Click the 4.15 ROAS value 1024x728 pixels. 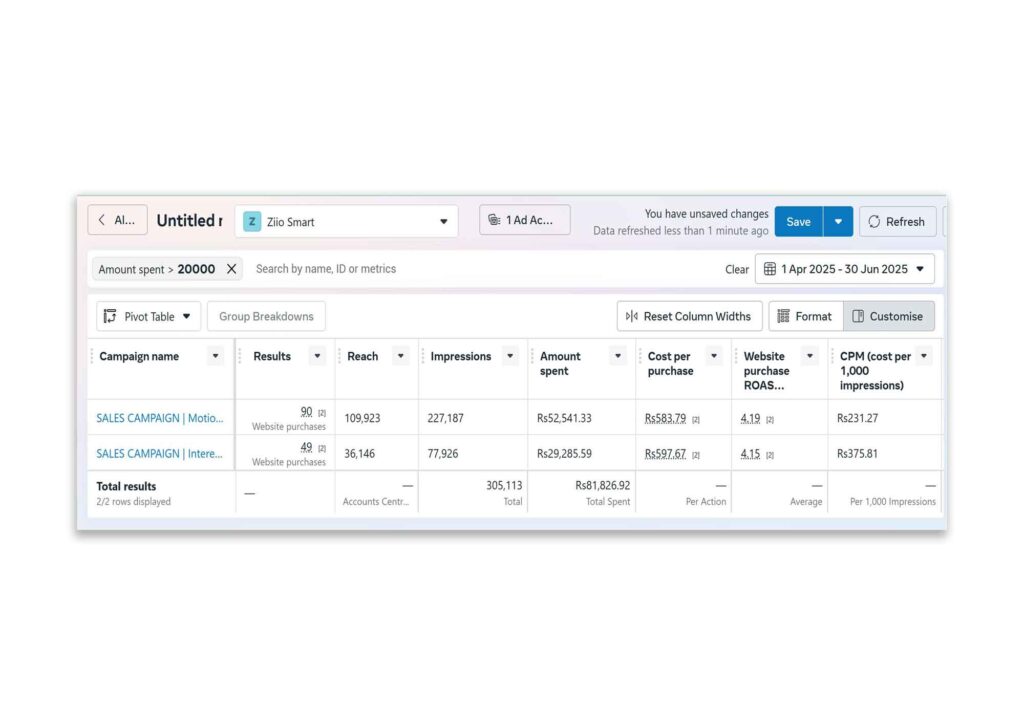pyautogui.click(x=750, y=453)
